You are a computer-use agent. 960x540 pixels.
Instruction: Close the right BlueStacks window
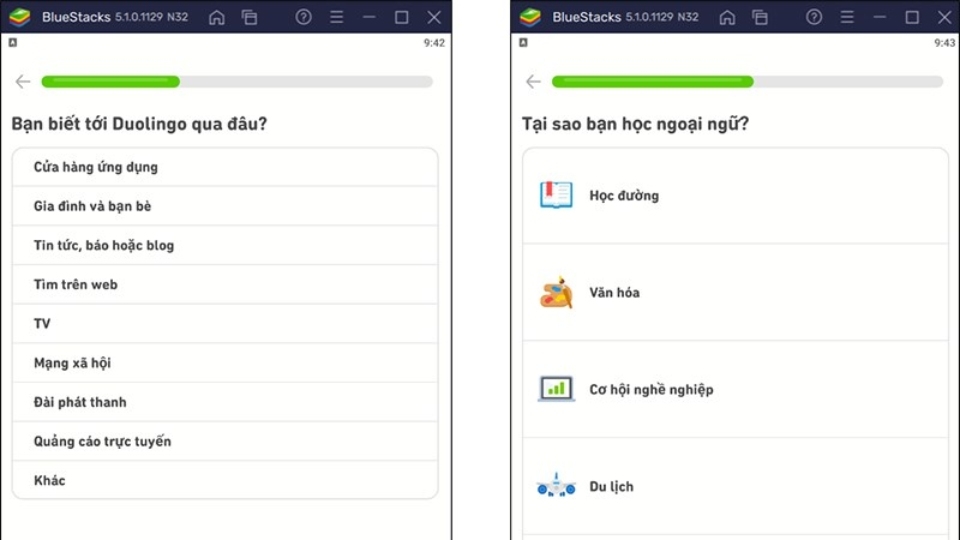point(945,17)
